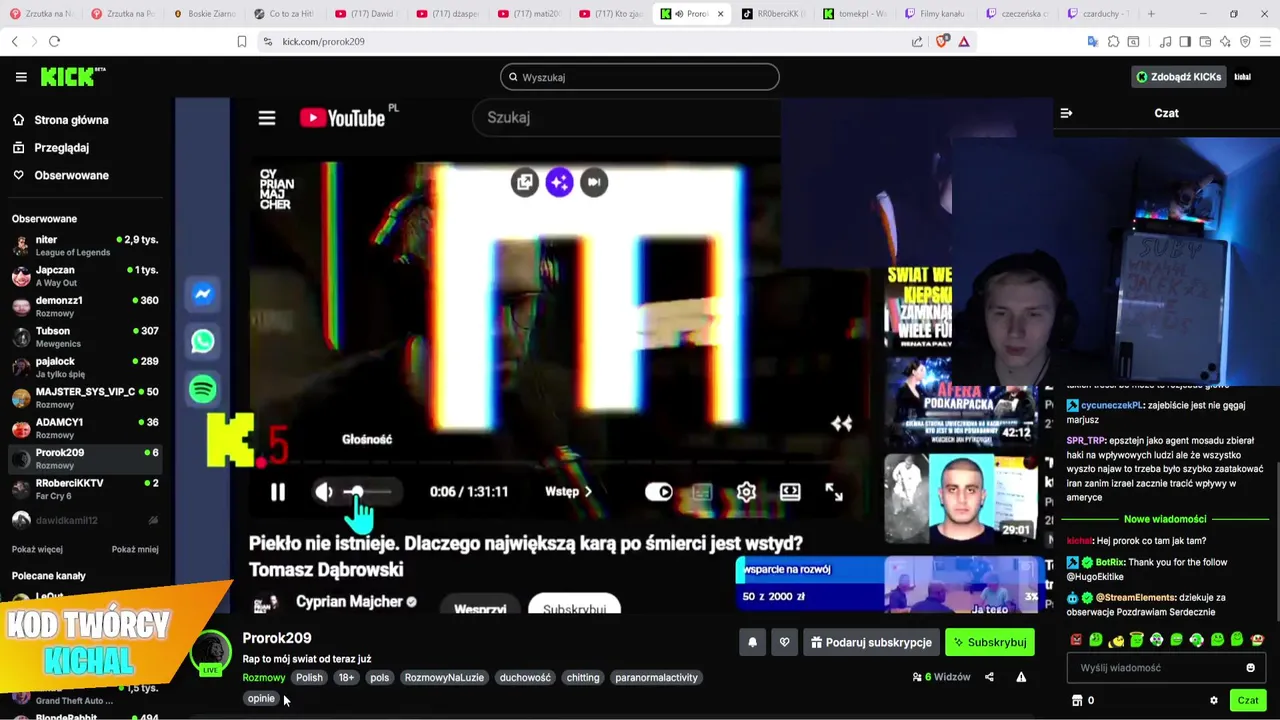
Task: Open niter channel in followed list
Action: tap(85, 246)
